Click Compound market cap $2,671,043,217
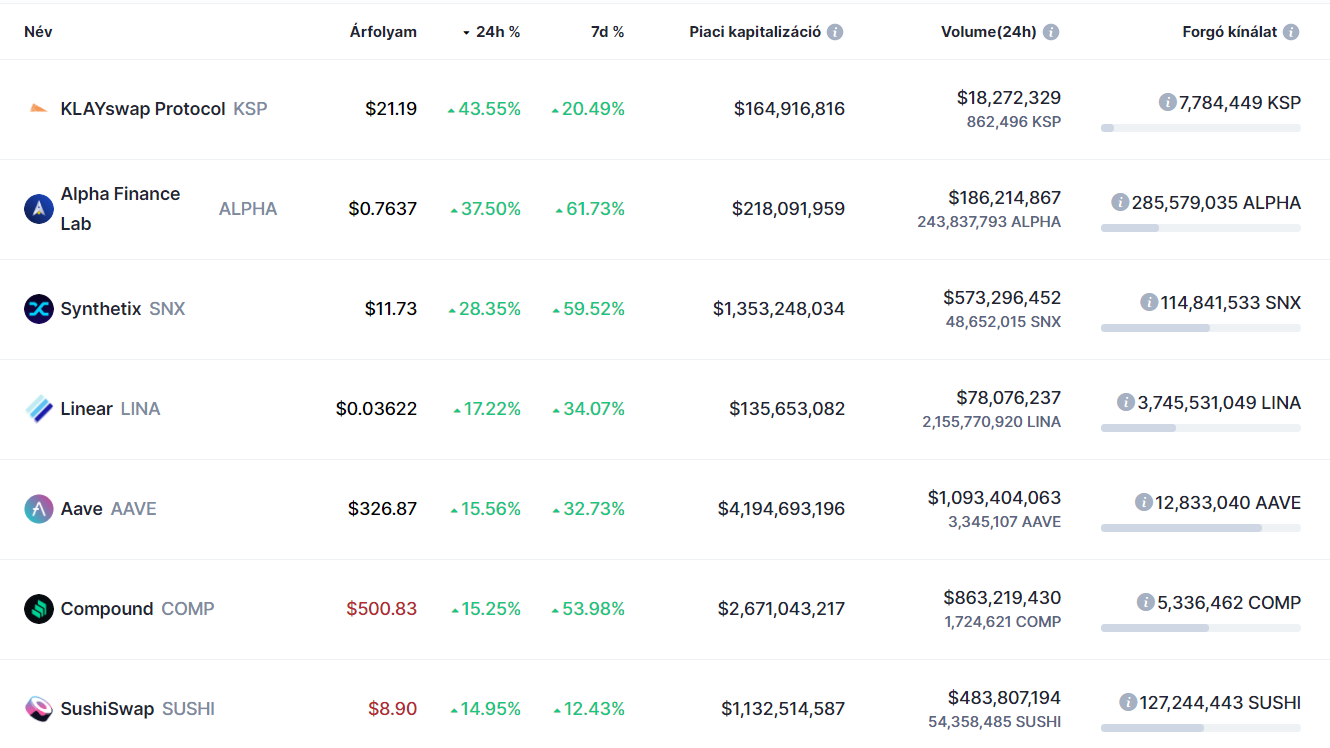The image size is (1330, 748). click(x=781, y=609)
